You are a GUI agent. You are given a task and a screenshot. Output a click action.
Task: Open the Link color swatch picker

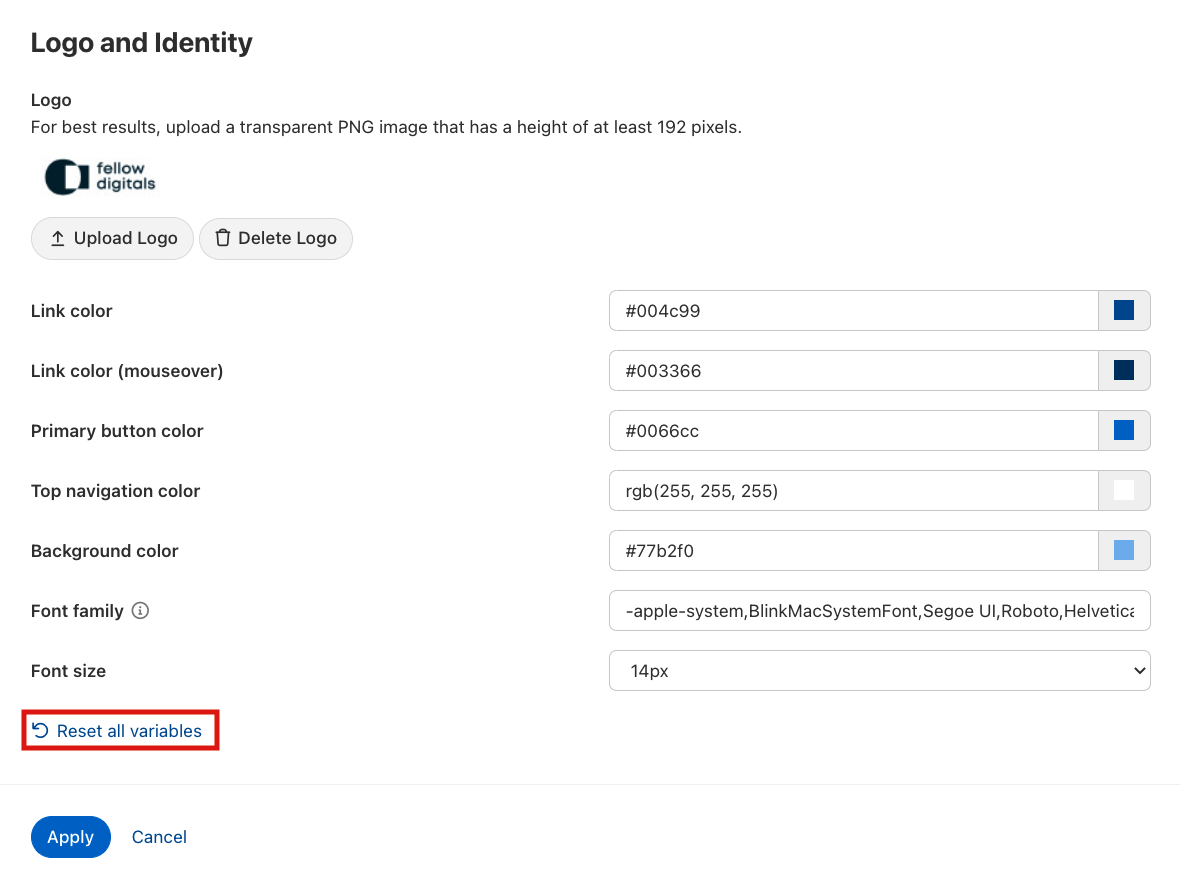1124,311
